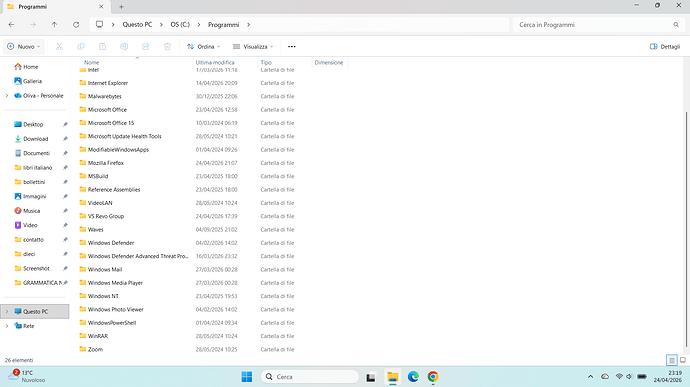Click the vertical scrollbar of file list

click(686, 229)
